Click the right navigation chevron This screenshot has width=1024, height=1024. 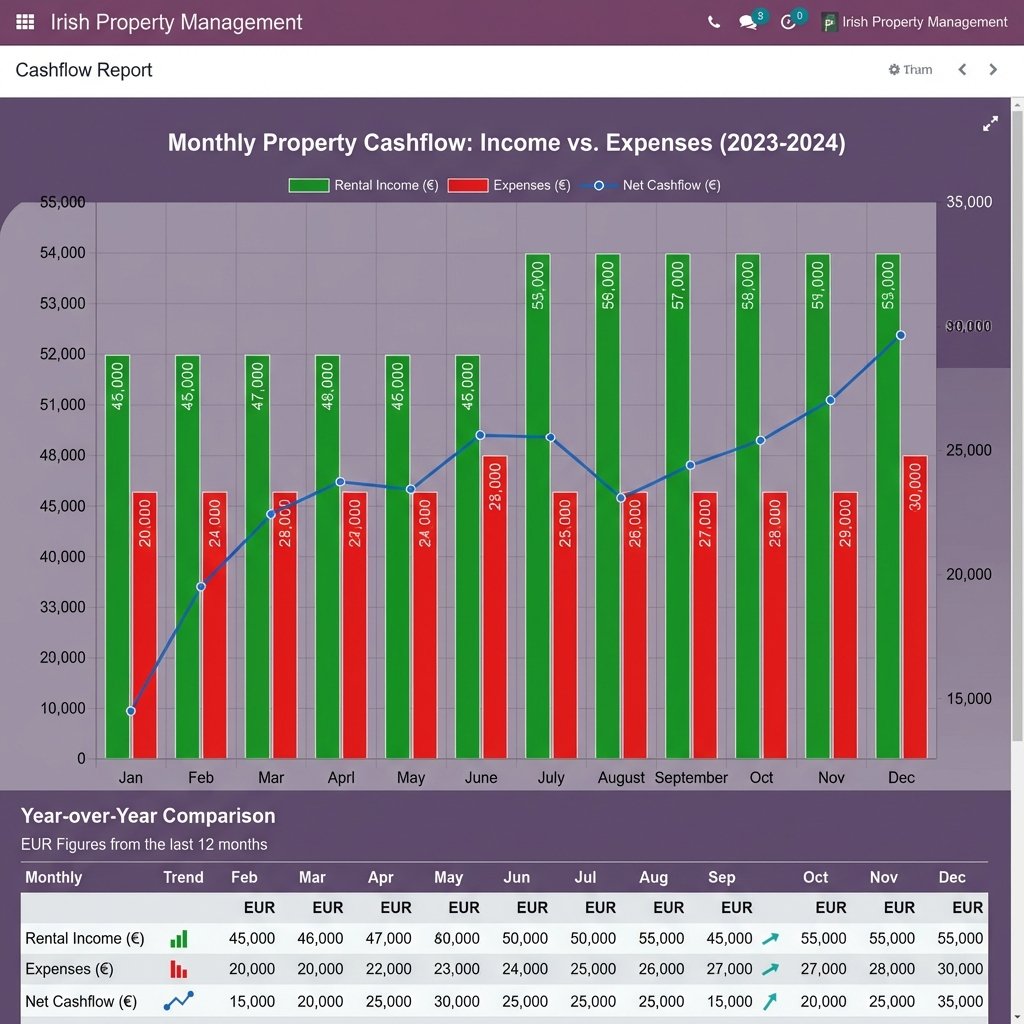click(x=992, y=69)
